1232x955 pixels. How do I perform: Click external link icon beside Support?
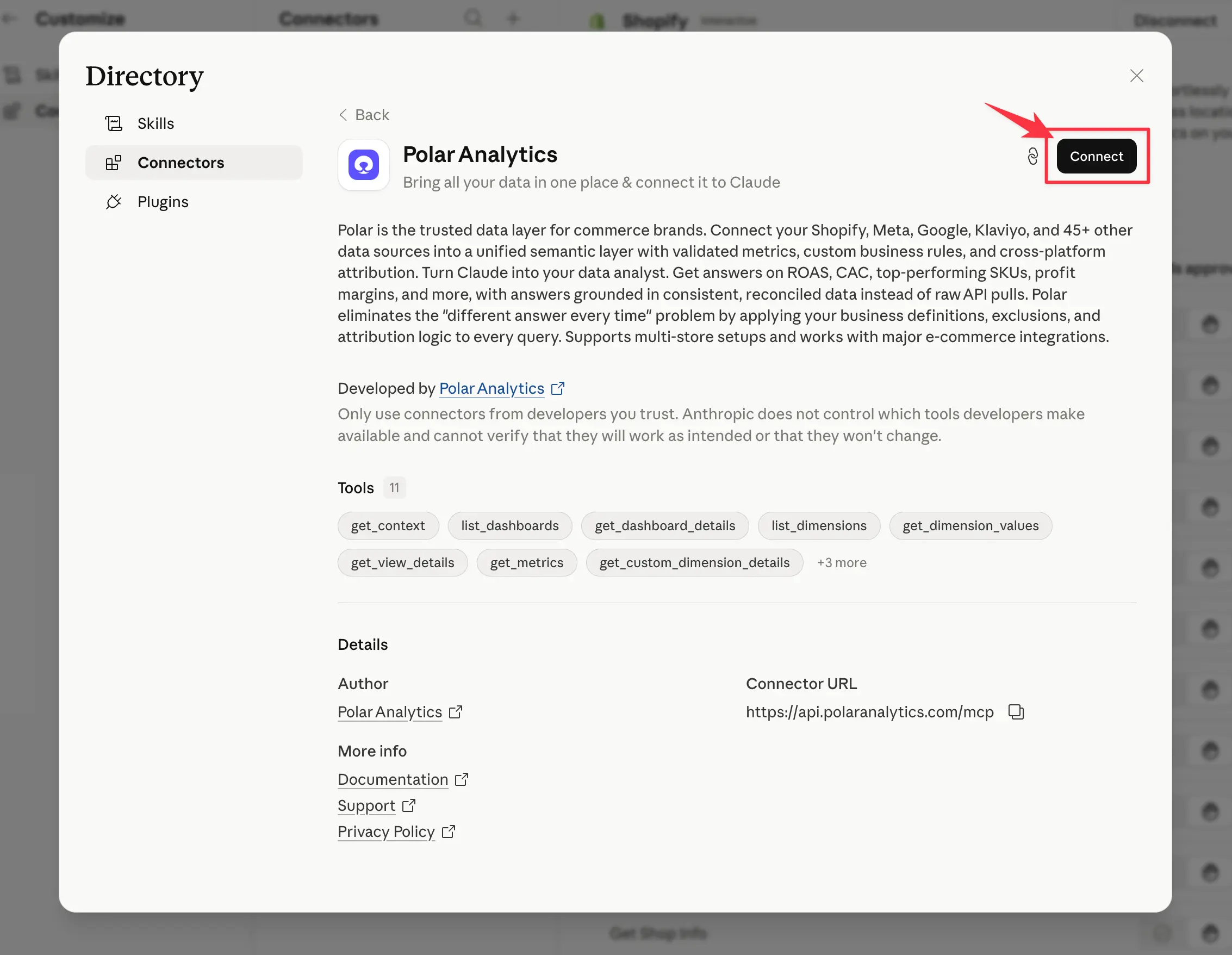pos(408,805)
